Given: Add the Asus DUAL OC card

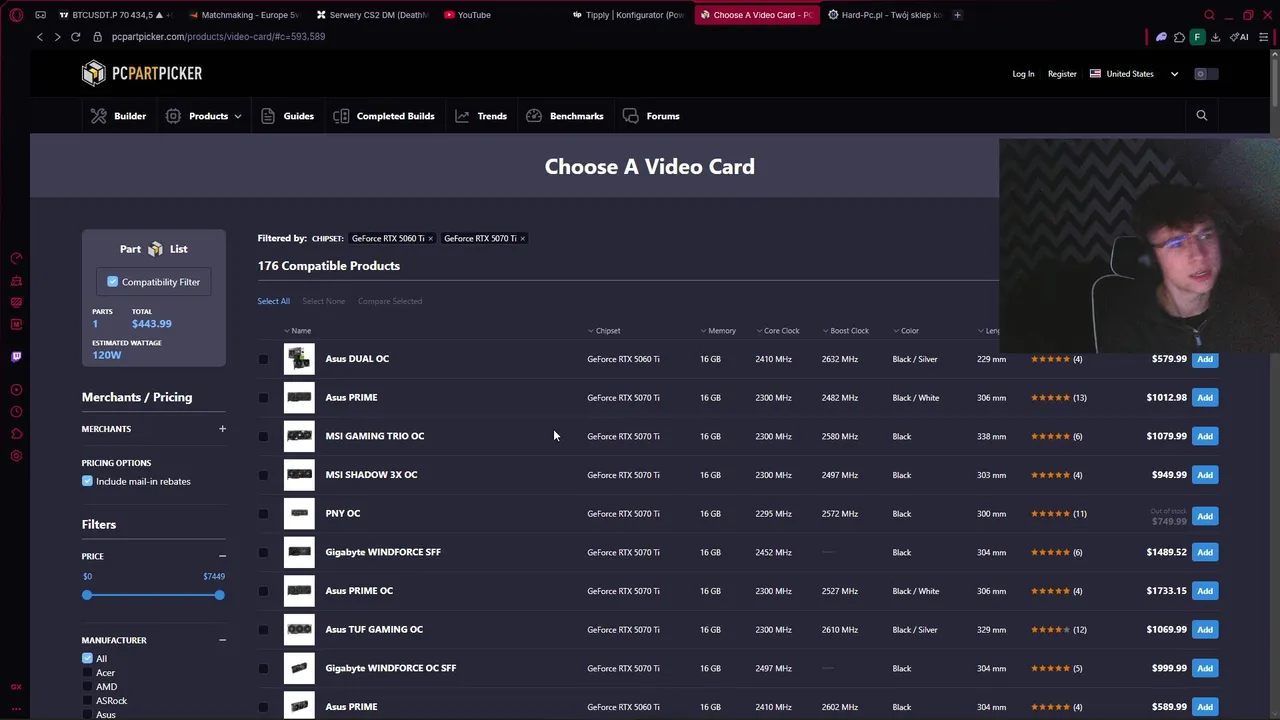Looking at the screenshot, I should point(1205,359).
